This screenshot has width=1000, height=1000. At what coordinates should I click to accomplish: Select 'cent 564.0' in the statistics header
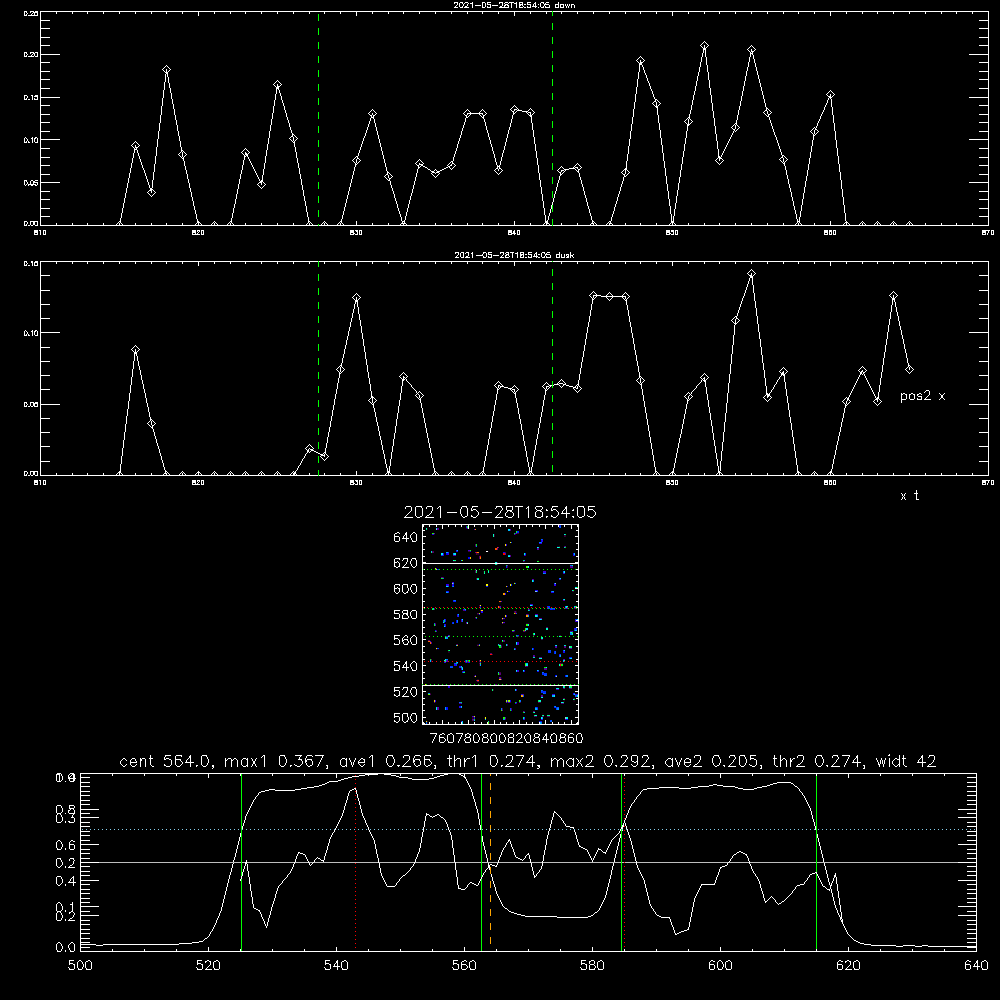click(x=165, y=761)
